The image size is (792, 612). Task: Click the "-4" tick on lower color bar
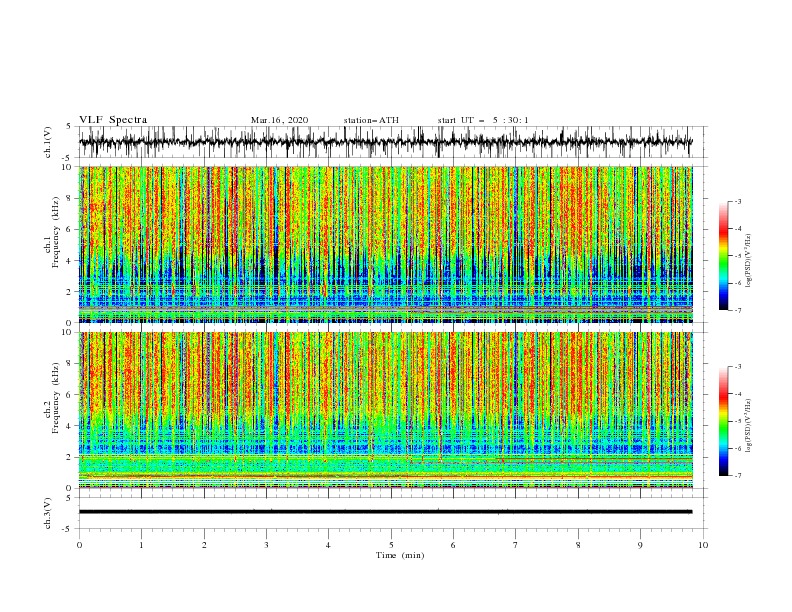(x=738, y=394)
